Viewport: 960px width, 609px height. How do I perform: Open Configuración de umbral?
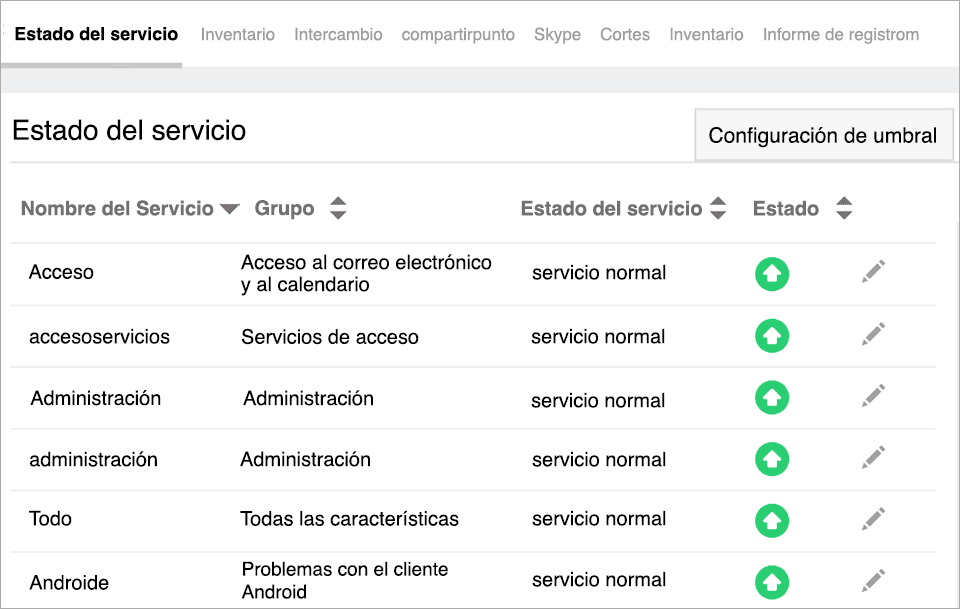click(823, 134)
